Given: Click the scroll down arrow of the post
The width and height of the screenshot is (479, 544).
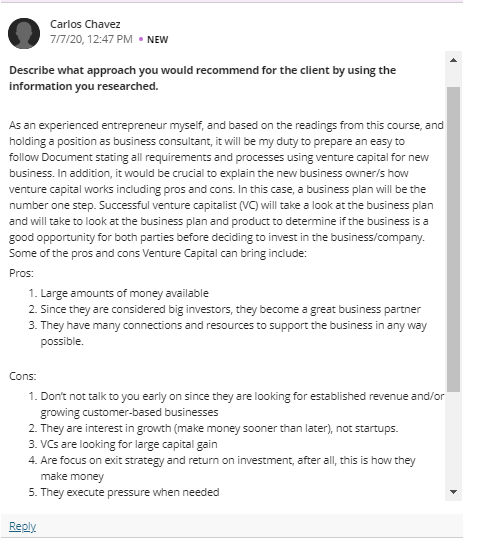Looking at the screenshot, I should click(x=453, y=492).
